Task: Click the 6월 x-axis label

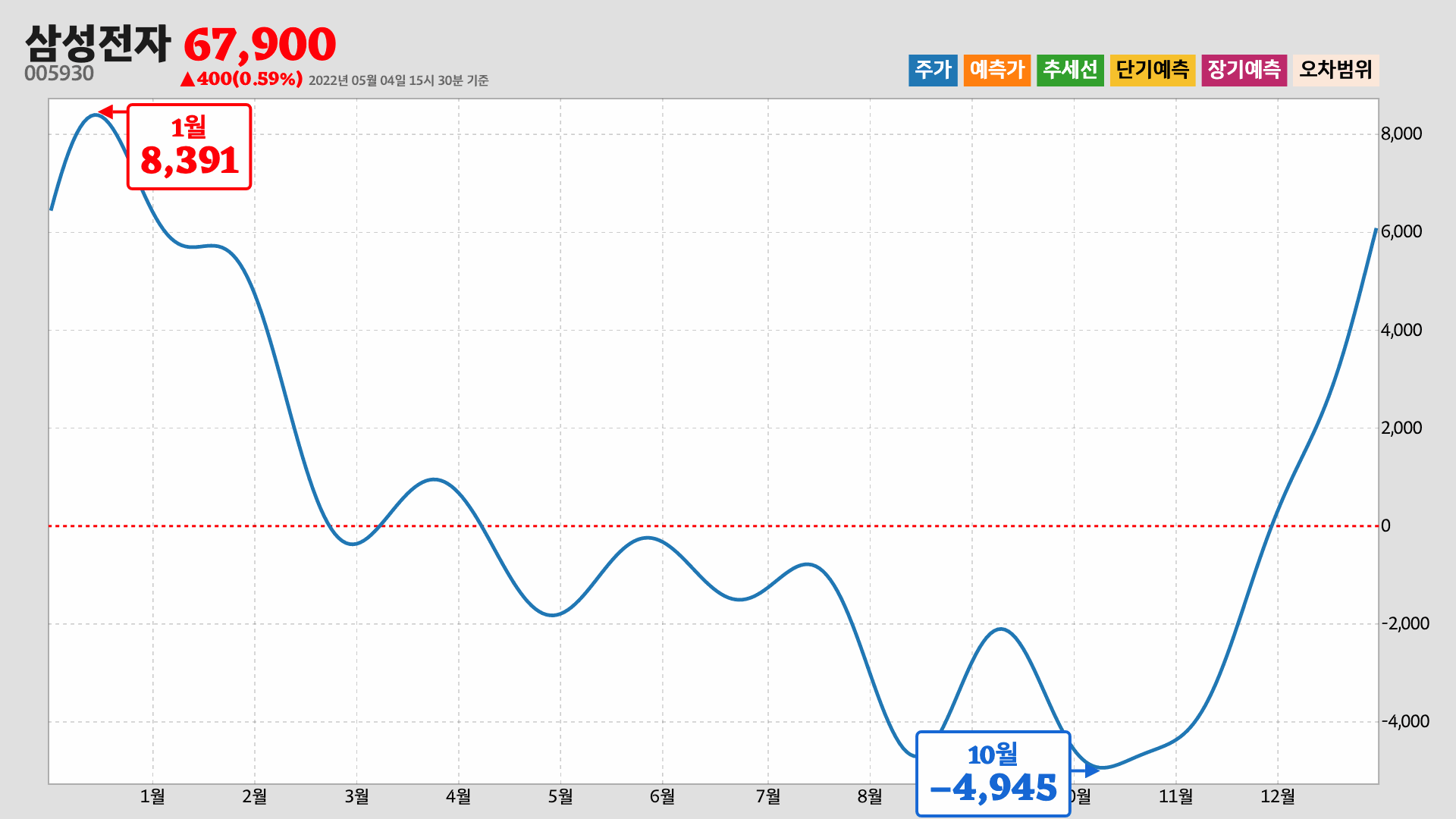Action: tap(662, 796)
